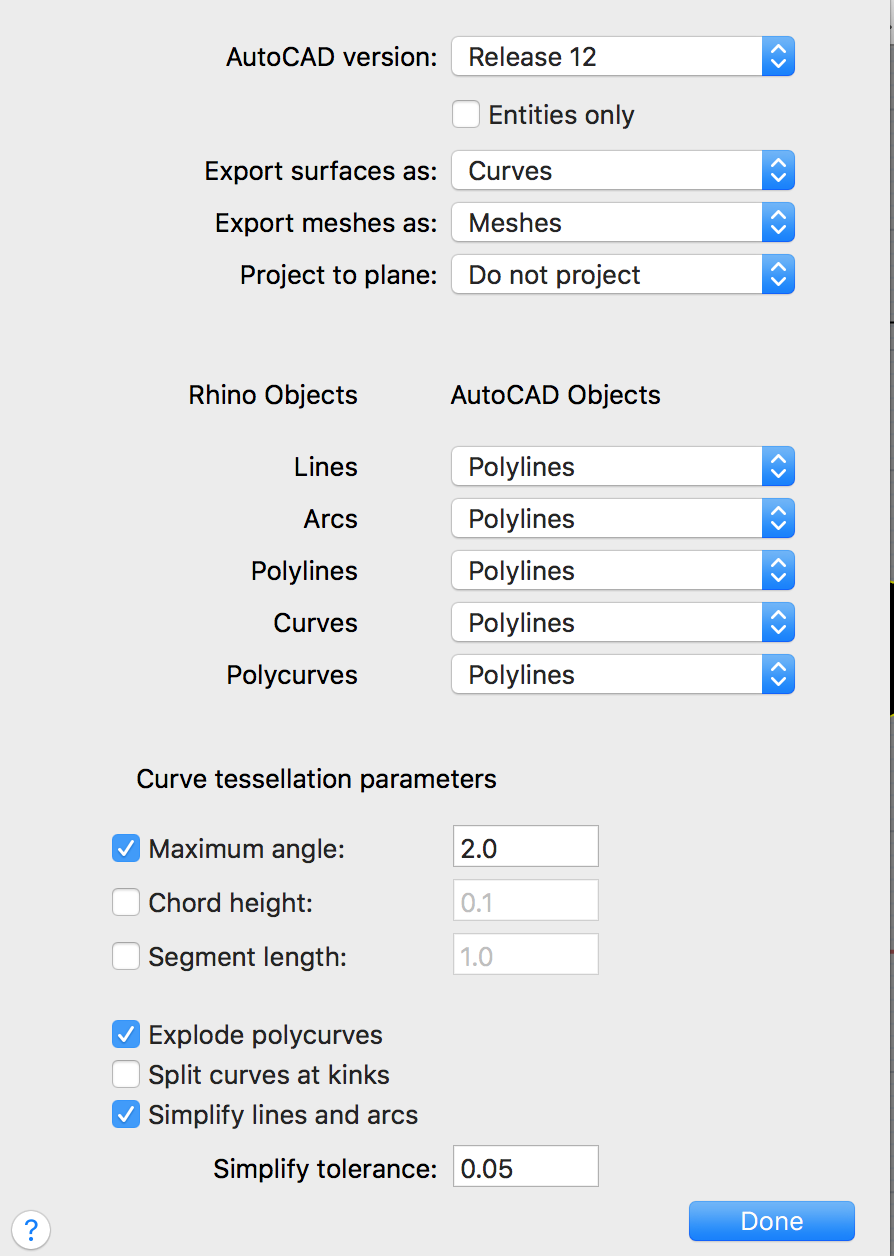Click the Done button
The height and width of the screenshot is (1256, 894).
coord(772,1221)
